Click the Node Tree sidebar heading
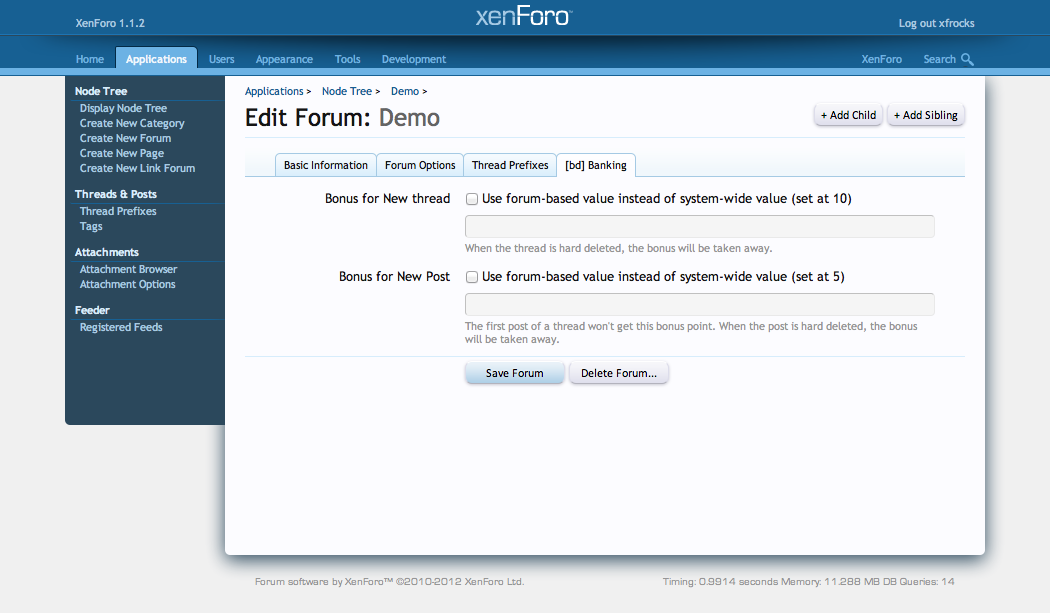The width and height of the screenshot is (1050, 613). [101, 91]
